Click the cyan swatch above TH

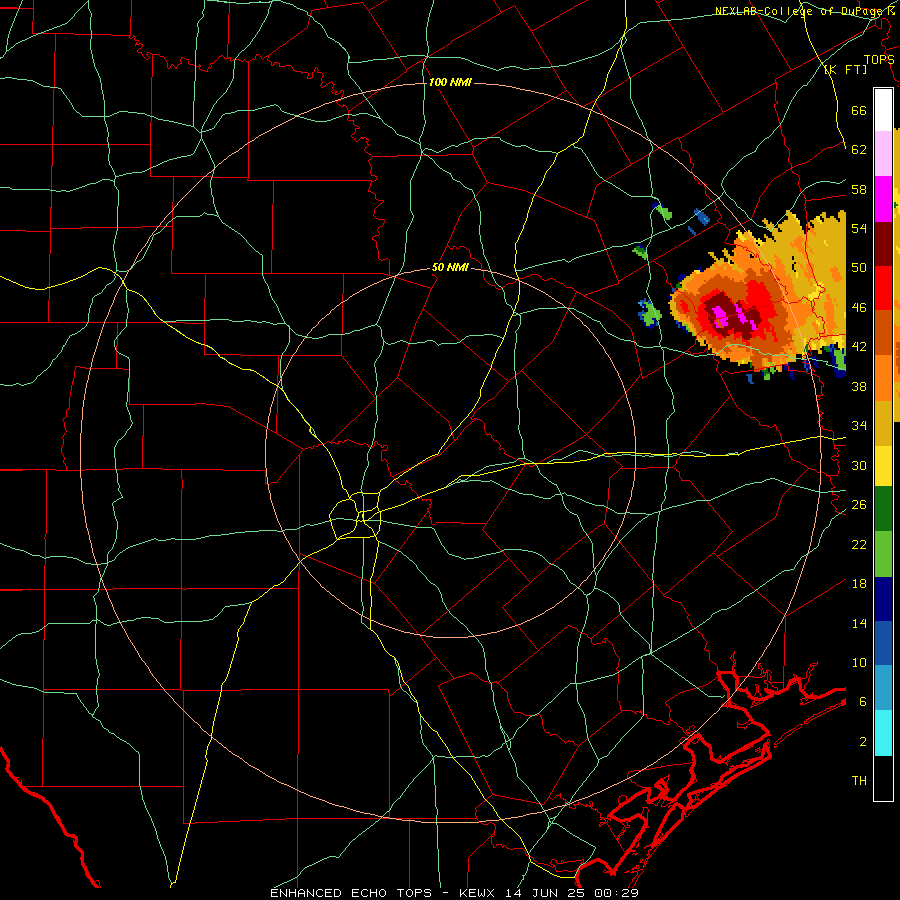click(x=883, y=733)
